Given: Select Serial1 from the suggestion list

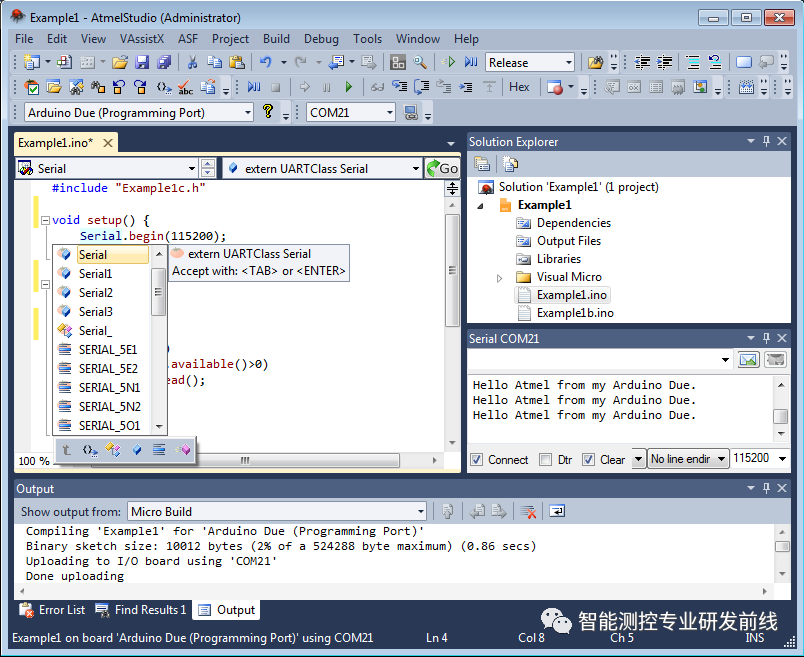Looking at the screenshot, I should click(95, 274).
